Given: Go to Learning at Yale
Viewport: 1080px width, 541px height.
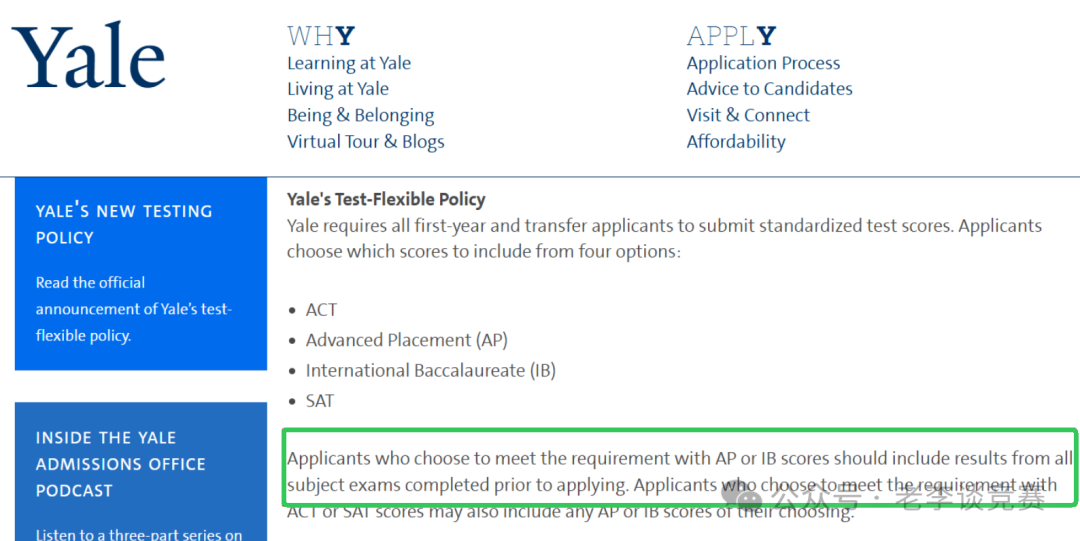Looking at the screenshot, I should coord(349,63).
